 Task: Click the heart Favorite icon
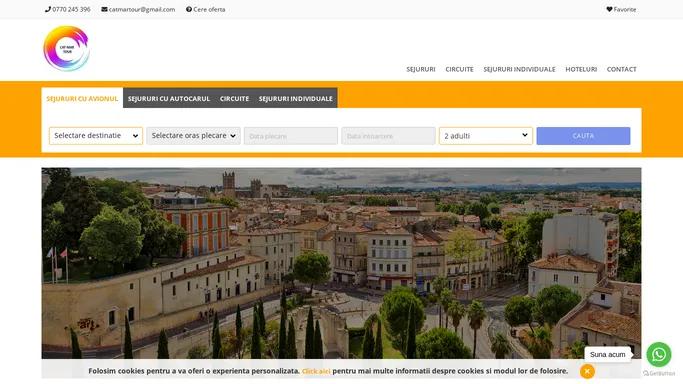pyautogui.click(x=609, y=9)
